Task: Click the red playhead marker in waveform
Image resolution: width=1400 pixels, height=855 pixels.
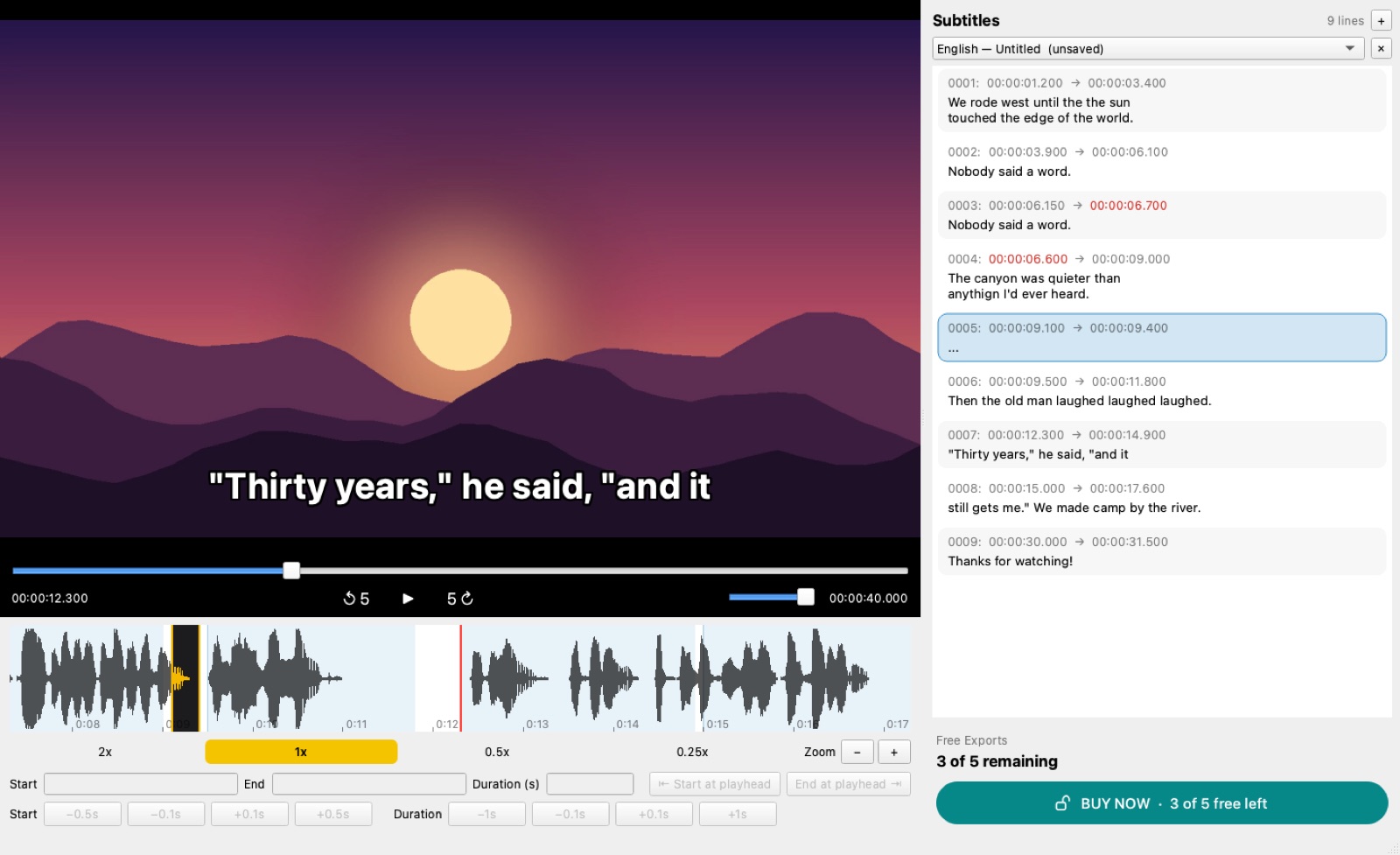Action: pos(461,678)
